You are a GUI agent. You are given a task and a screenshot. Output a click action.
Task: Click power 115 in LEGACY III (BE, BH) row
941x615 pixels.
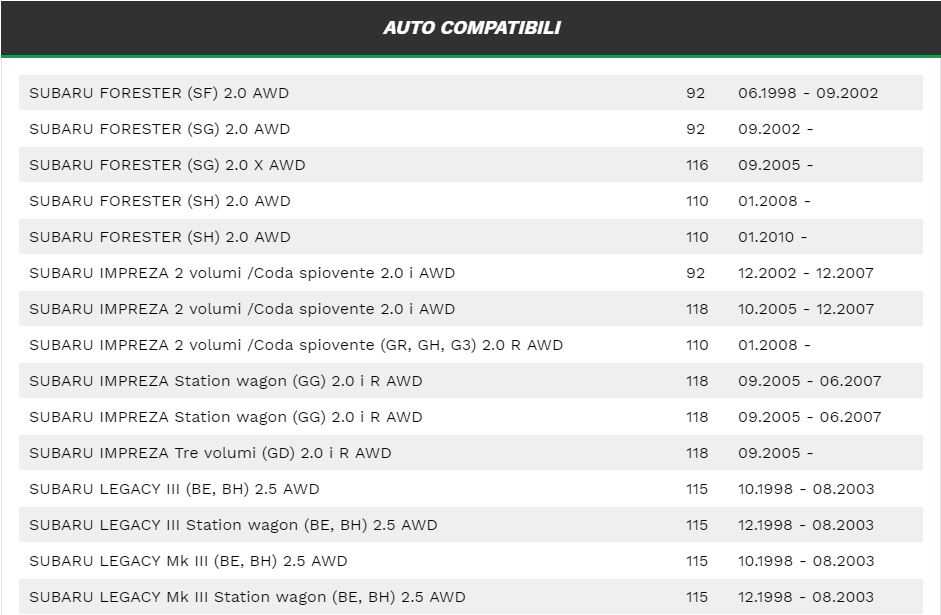pyautogui.click(x=697, y=489)
